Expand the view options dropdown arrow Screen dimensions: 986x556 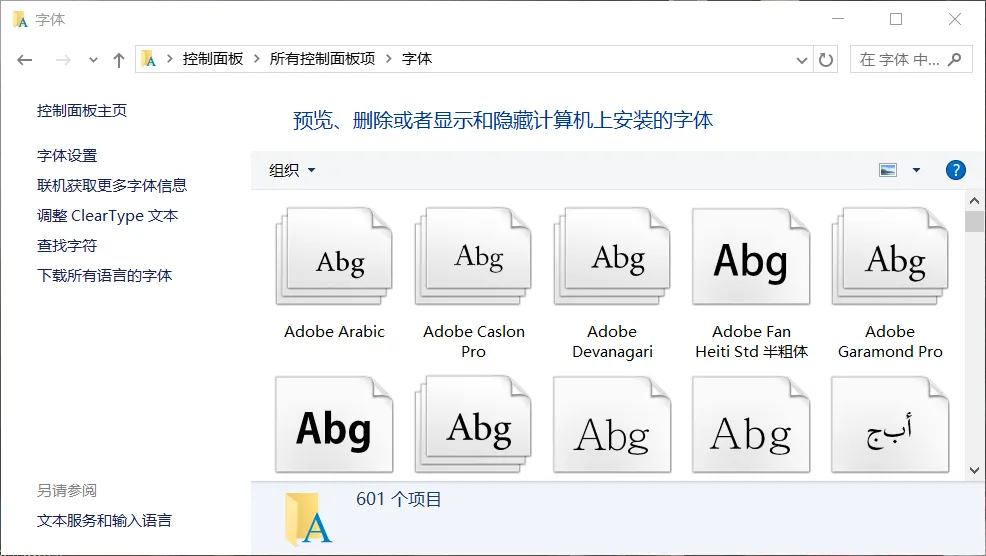pyautogui.click(x=916, y=170)
